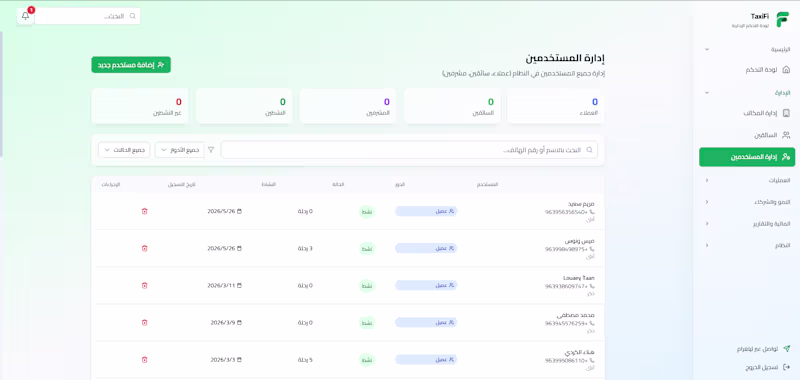Viewport: 800px width, 380px height.
Task: Click the role badge icon in the هناء الكردي row
Action: click(x=451, y=360)
